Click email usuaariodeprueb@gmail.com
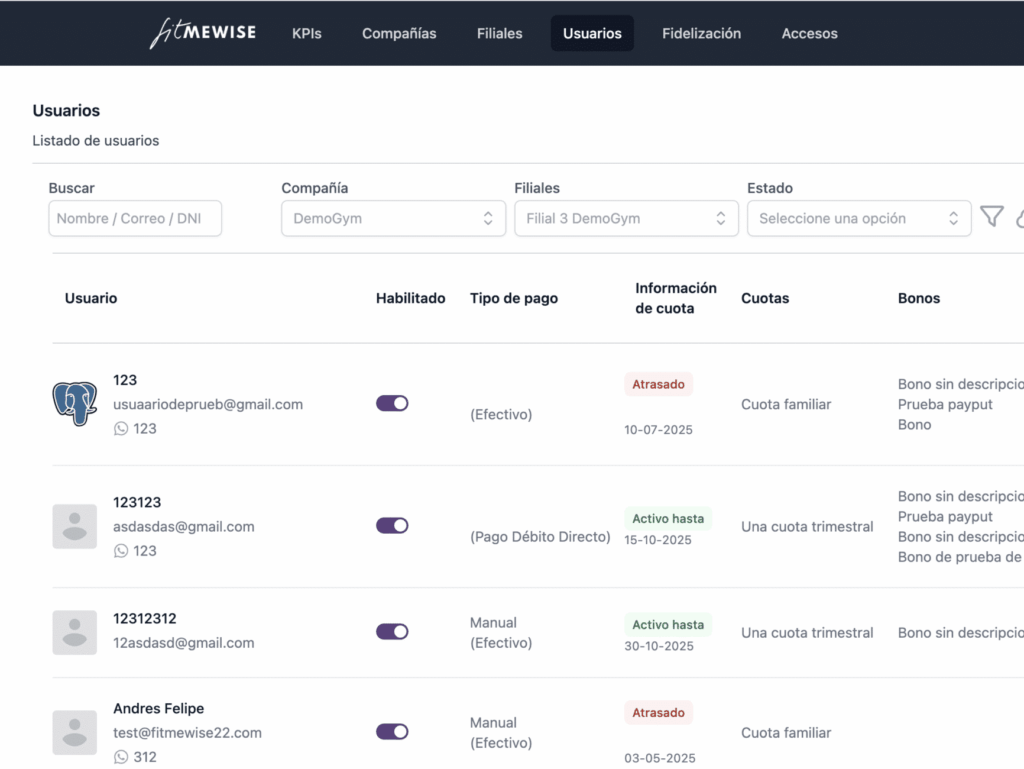Viewport: 1024px width, 769px height. (x=208, y=404)
